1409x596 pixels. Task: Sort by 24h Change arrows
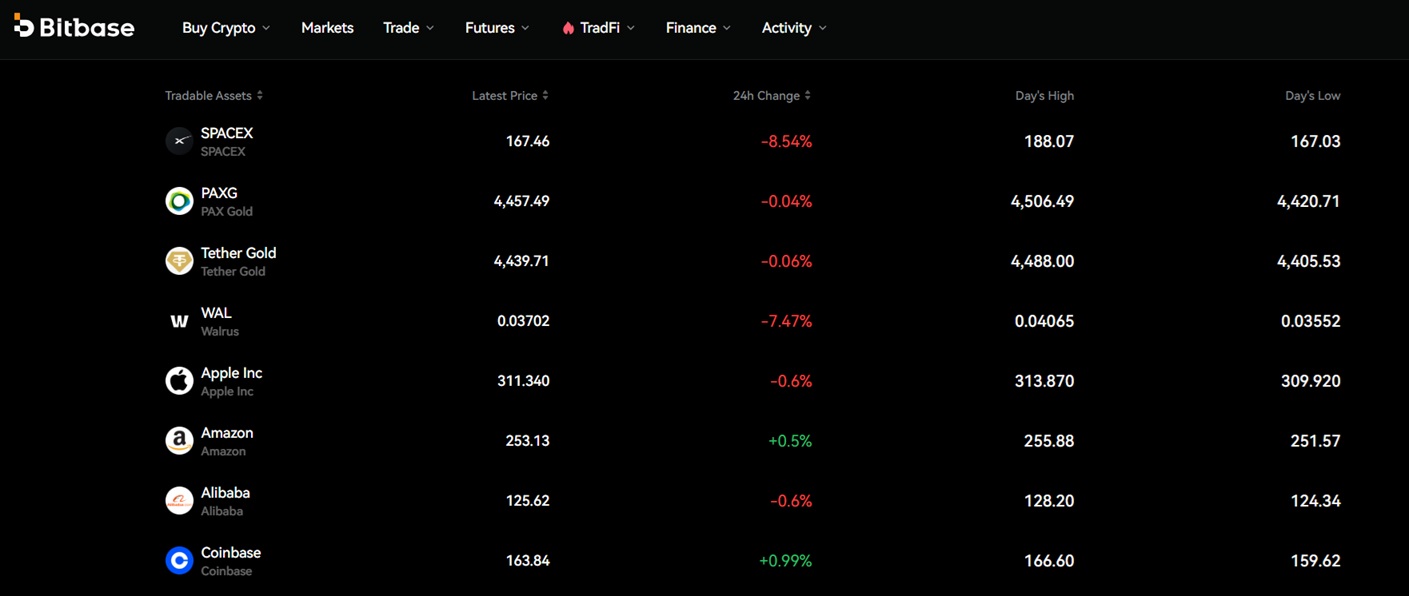tap(808, 96)
